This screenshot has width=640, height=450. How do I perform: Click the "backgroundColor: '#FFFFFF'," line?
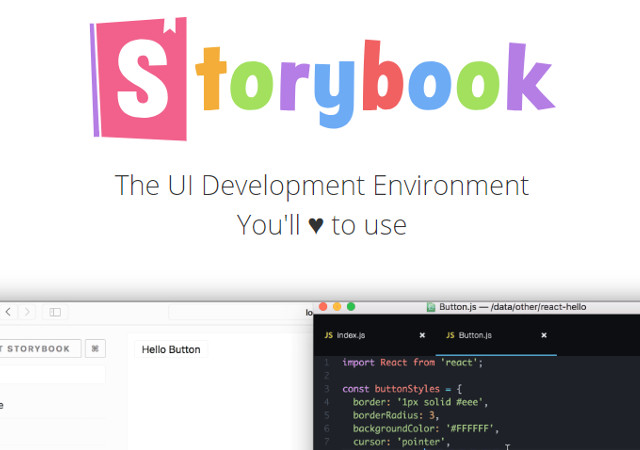tap(426, 428)
